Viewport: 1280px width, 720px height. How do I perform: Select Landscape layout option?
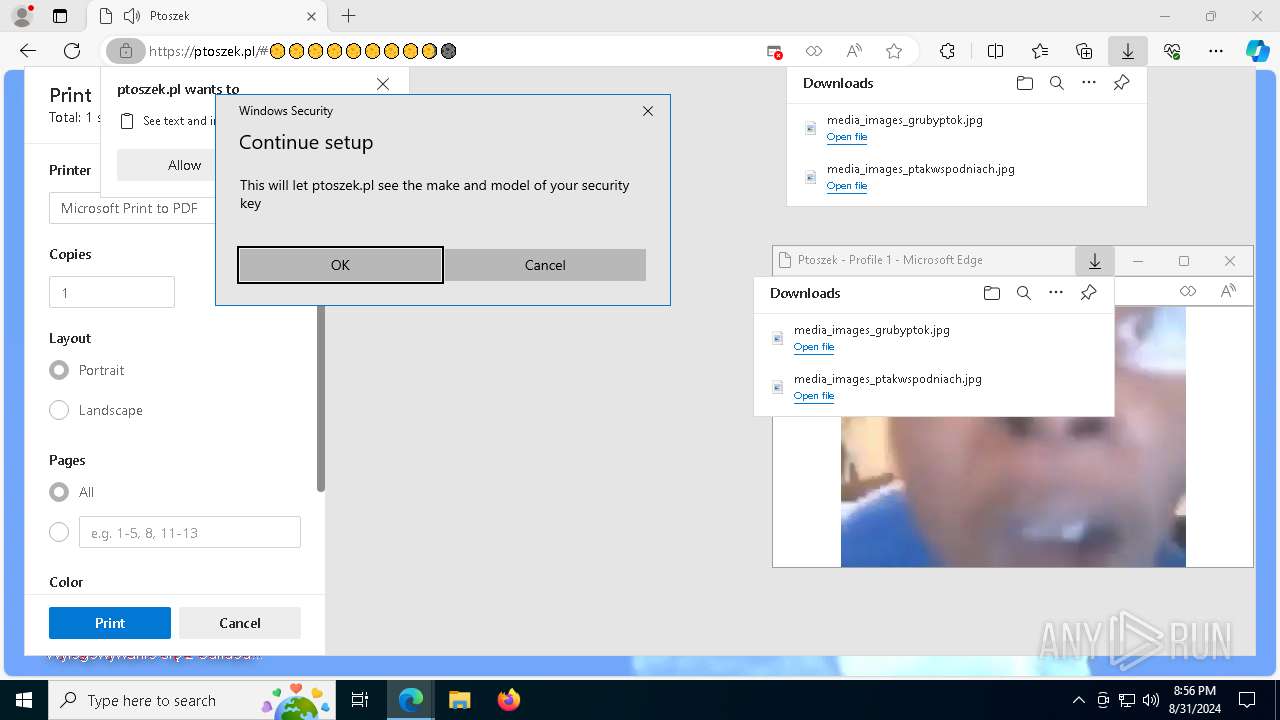pyautogui.click(x=59, y=410)
